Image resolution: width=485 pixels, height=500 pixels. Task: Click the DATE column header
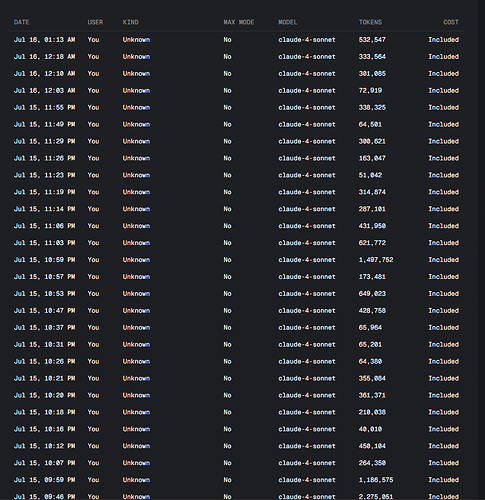pos(21,22)
